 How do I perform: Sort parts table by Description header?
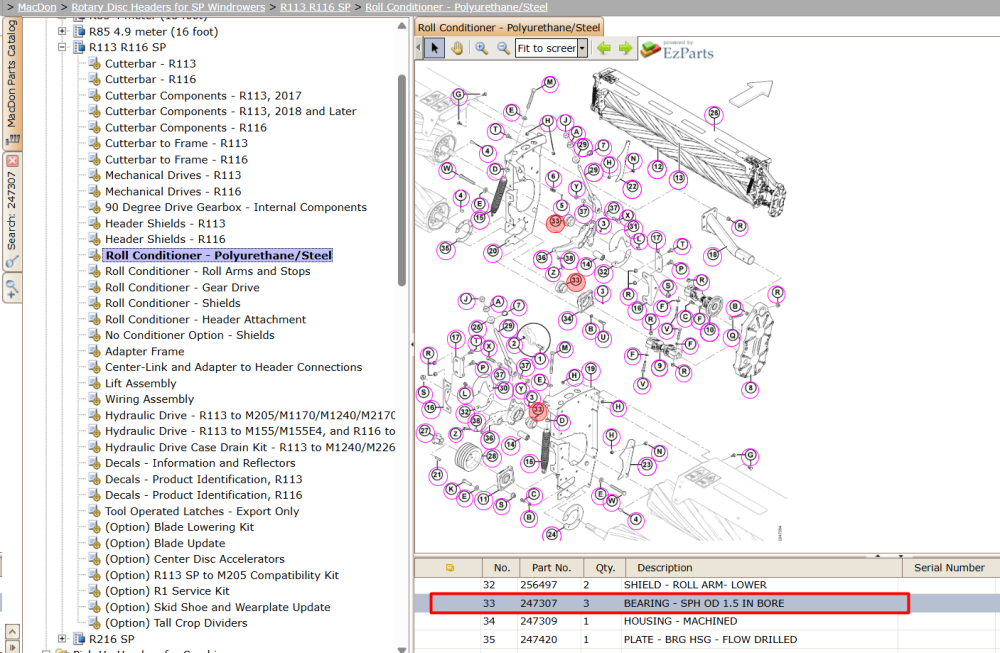(763, 568)
